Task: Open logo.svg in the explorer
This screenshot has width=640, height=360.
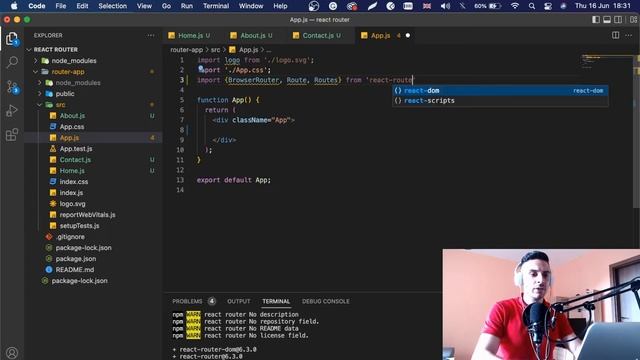Action: 72,204
